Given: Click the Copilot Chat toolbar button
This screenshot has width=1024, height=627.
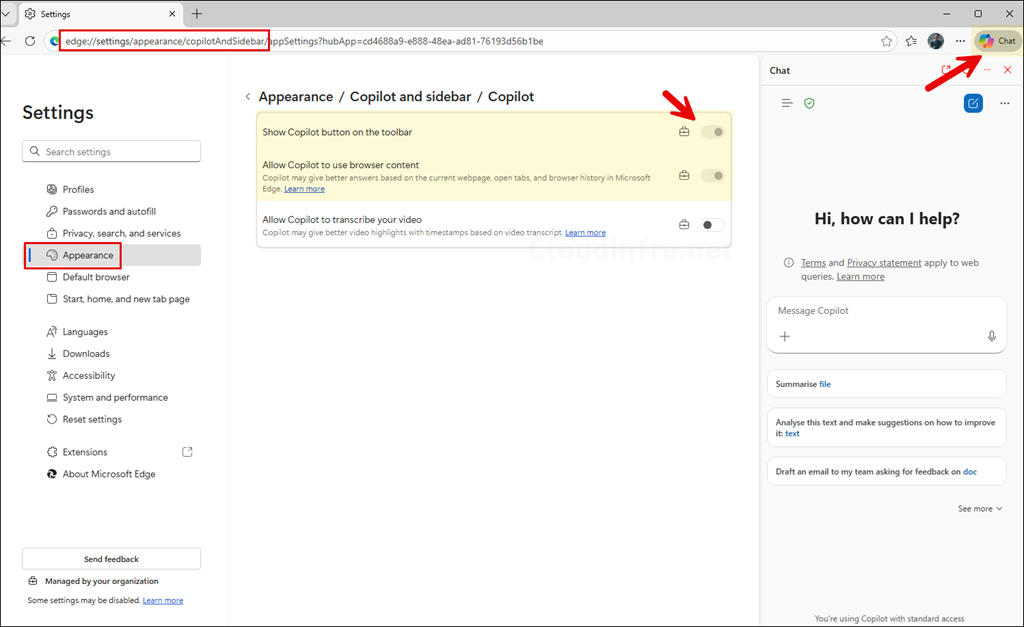Looking at the screenshot, I should pos(997,41).
